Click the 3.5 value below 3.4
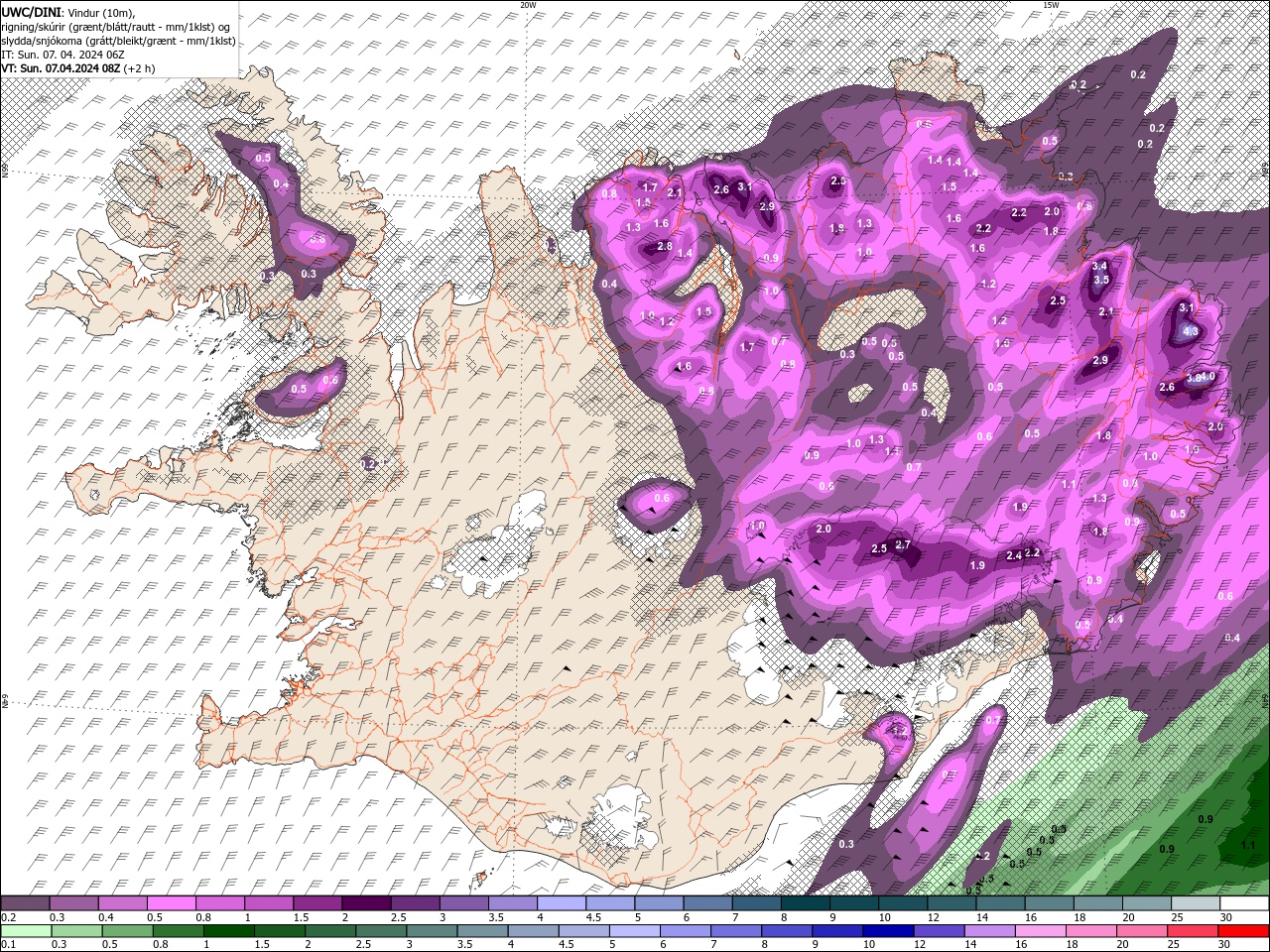 coord(1100,280)
